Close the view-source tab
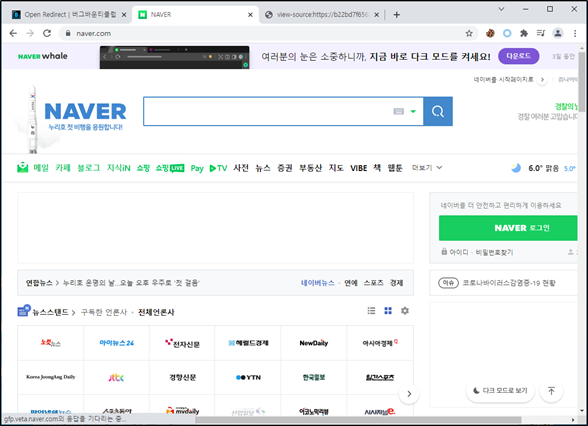 [376, 15]
